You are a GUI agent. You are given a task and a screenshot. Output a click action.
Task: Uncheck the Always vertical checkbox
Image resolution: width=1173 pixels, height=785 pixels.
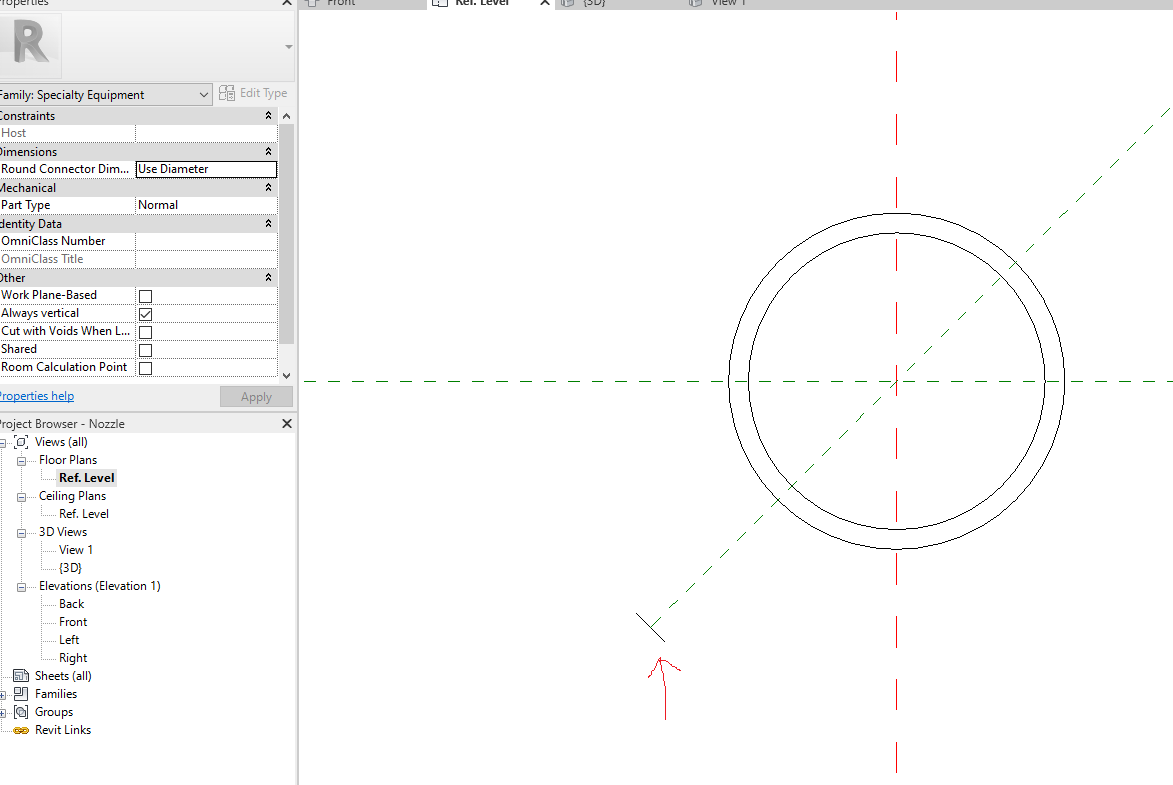point(145,313)
